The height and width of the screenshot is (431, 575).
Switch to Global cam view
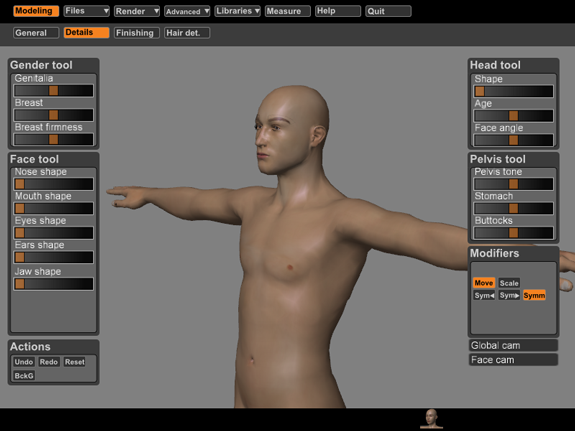pos(513,346)
